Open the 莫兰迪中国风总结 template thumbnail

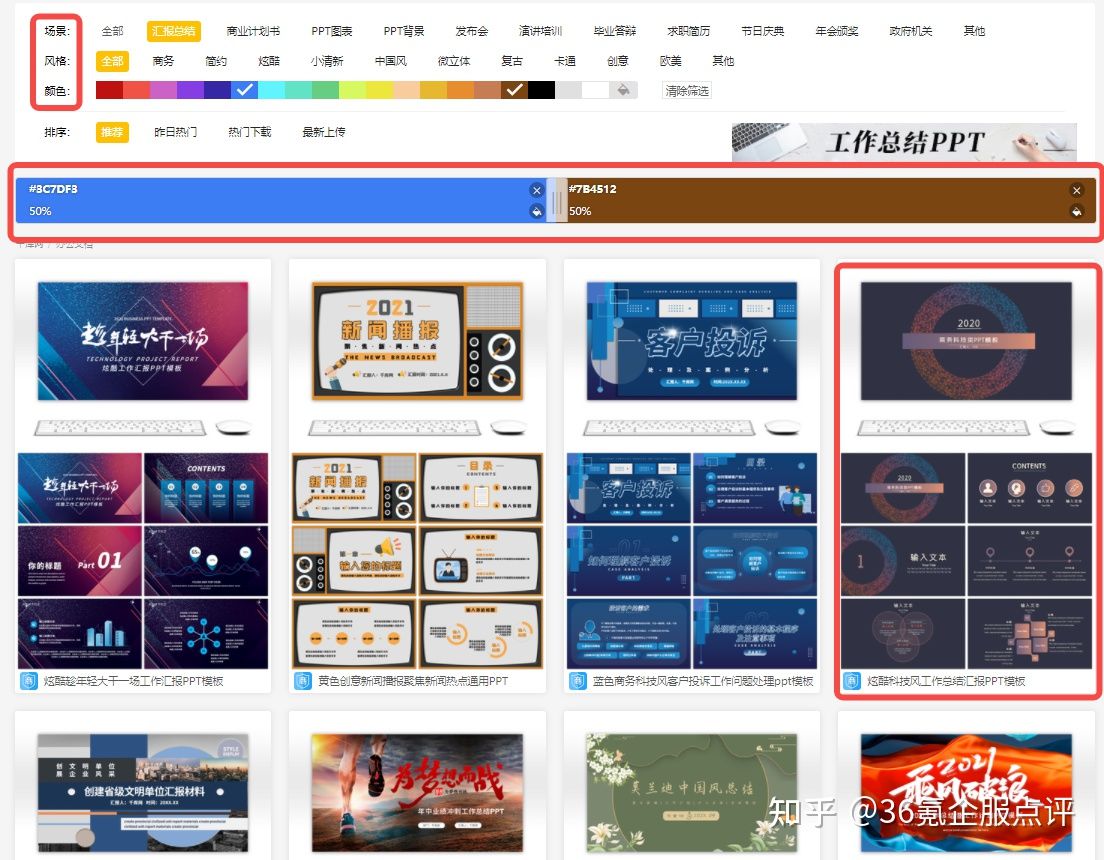(x=692, y=790)
